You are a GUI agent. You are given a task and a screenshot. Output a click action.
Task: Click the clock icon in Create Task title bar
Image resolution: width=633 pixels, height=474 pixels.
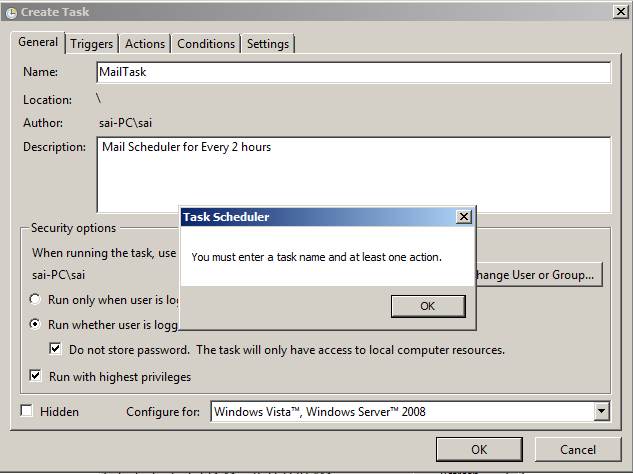pos(11,13)
